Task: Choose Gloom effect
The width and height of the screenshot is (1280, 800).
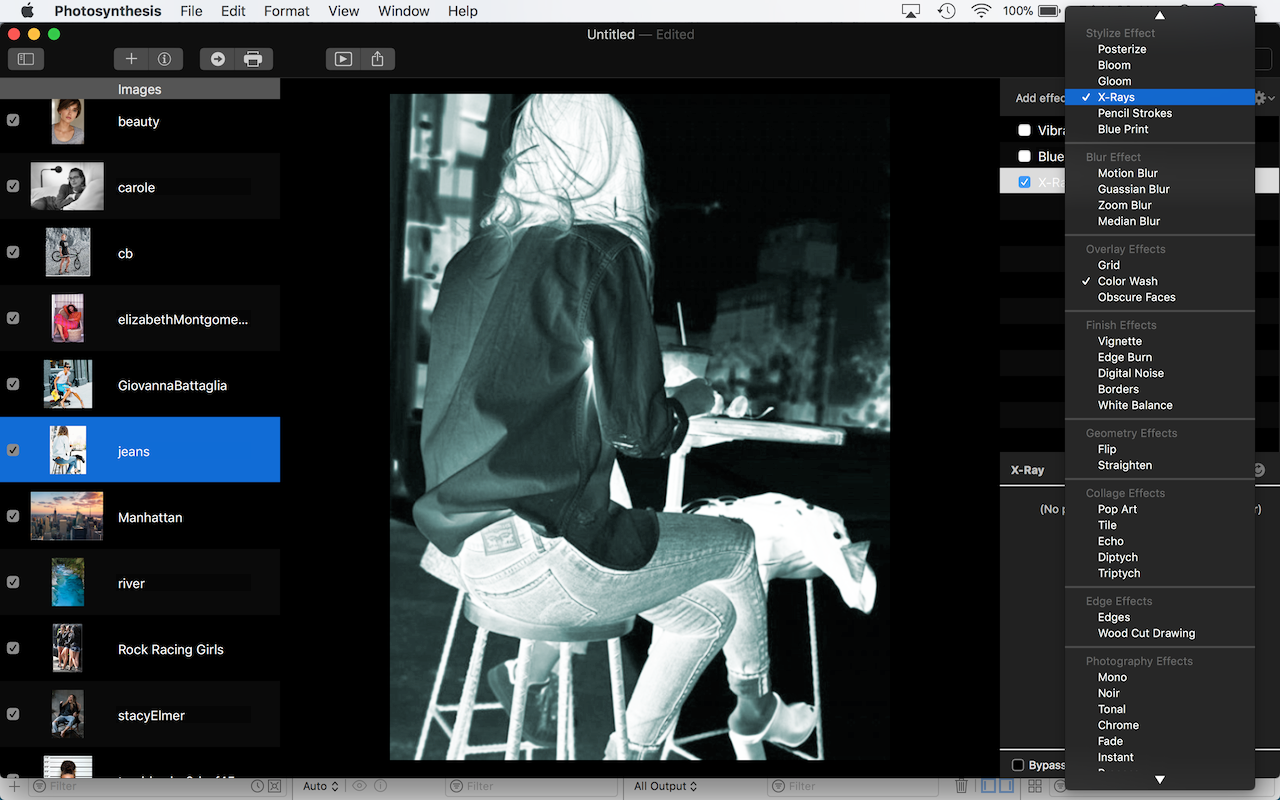Action: (1160, 81)
